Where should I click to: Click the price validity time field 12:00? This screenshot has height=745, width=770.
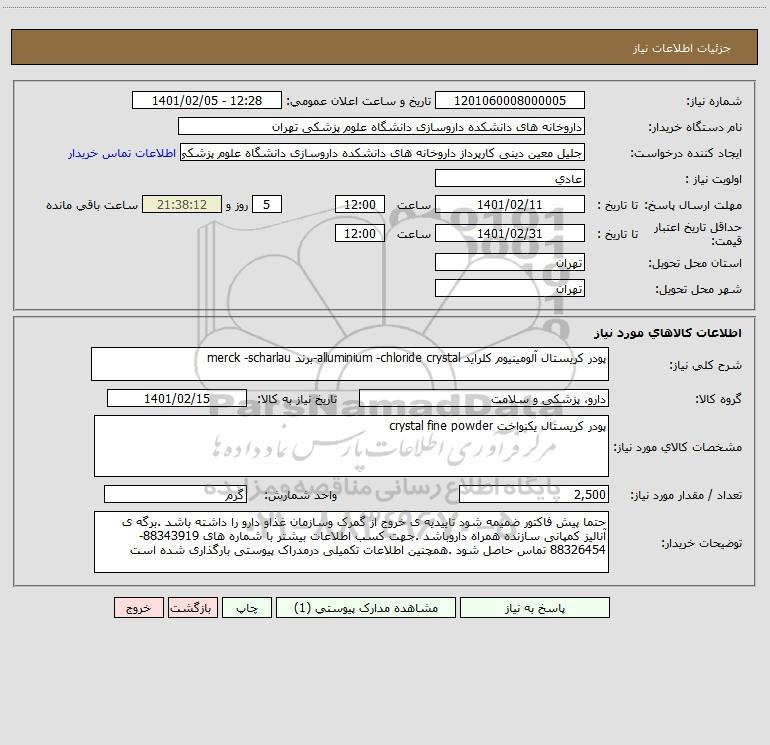pyautogui.click(x=359, y=233)
